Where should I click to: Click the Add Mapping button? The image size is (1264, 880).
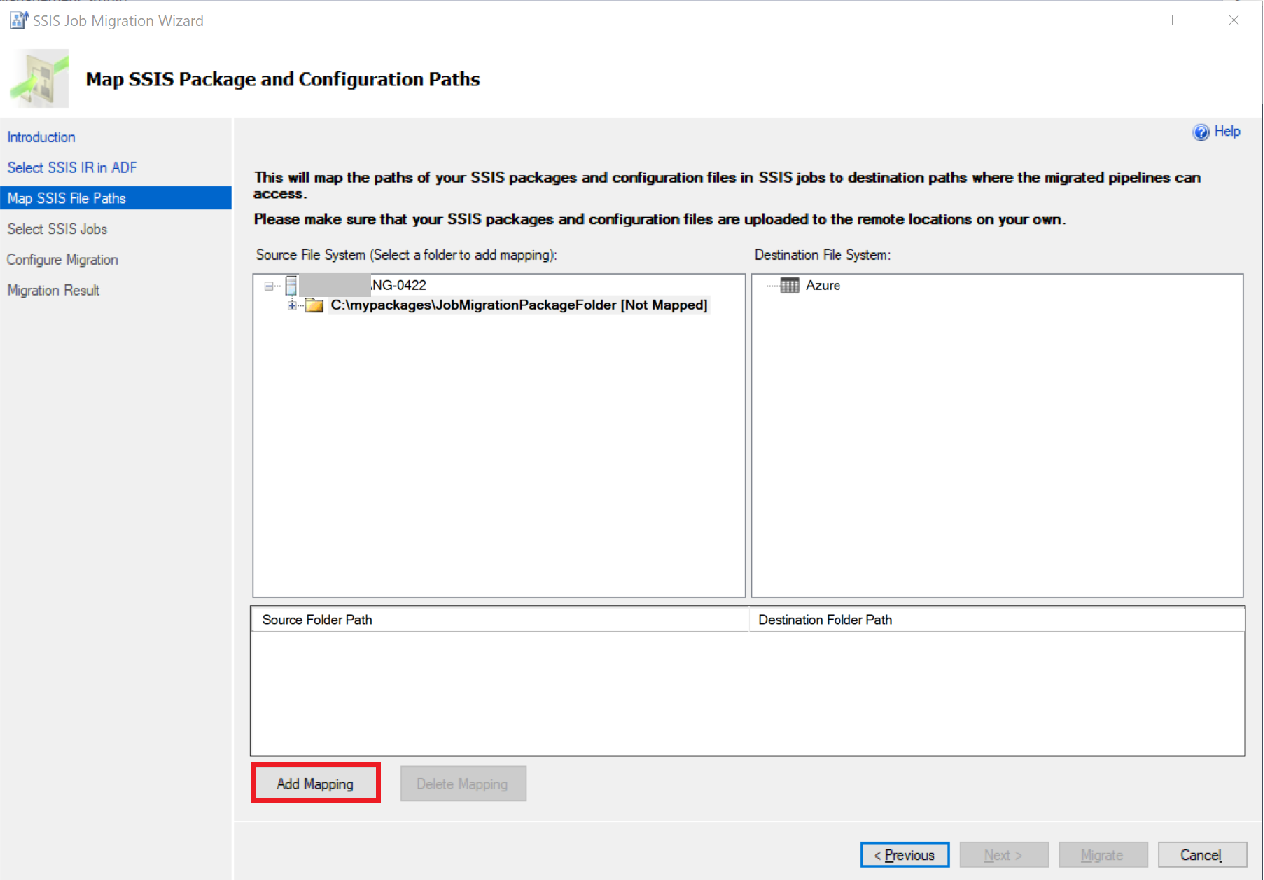(x=315, y=782)
